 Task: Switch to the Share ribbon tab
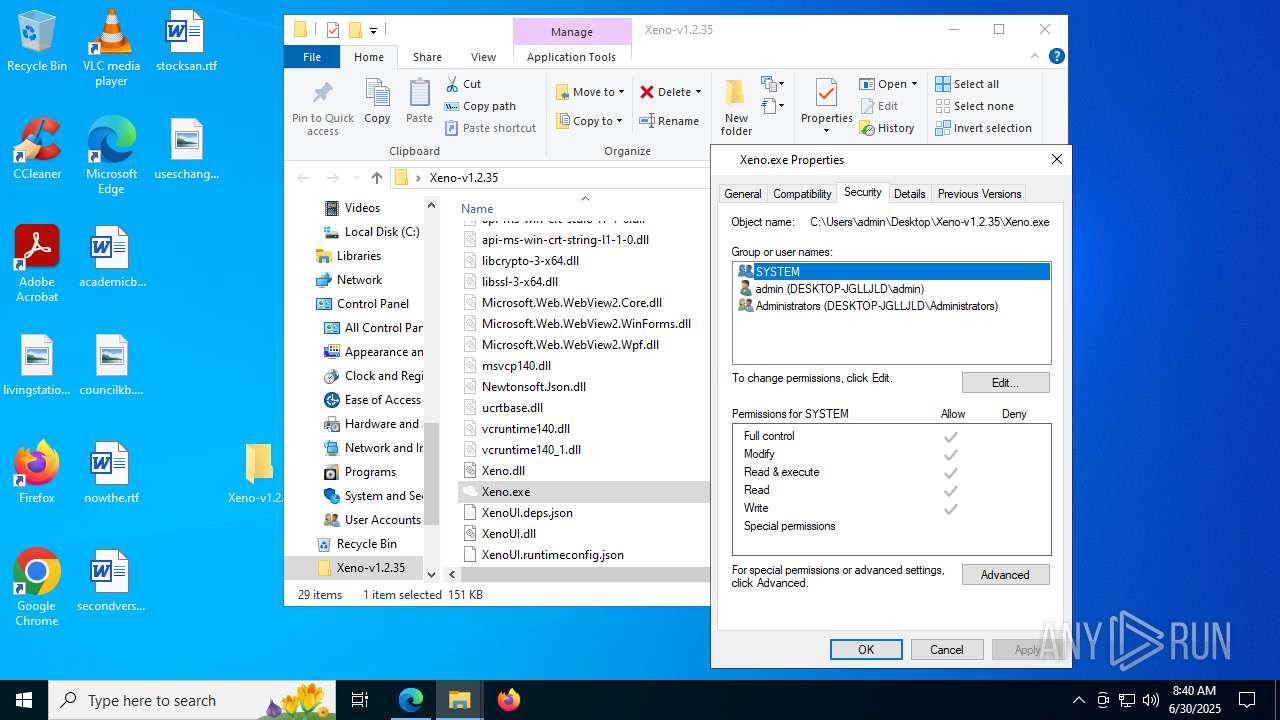(x=427, y=57)
